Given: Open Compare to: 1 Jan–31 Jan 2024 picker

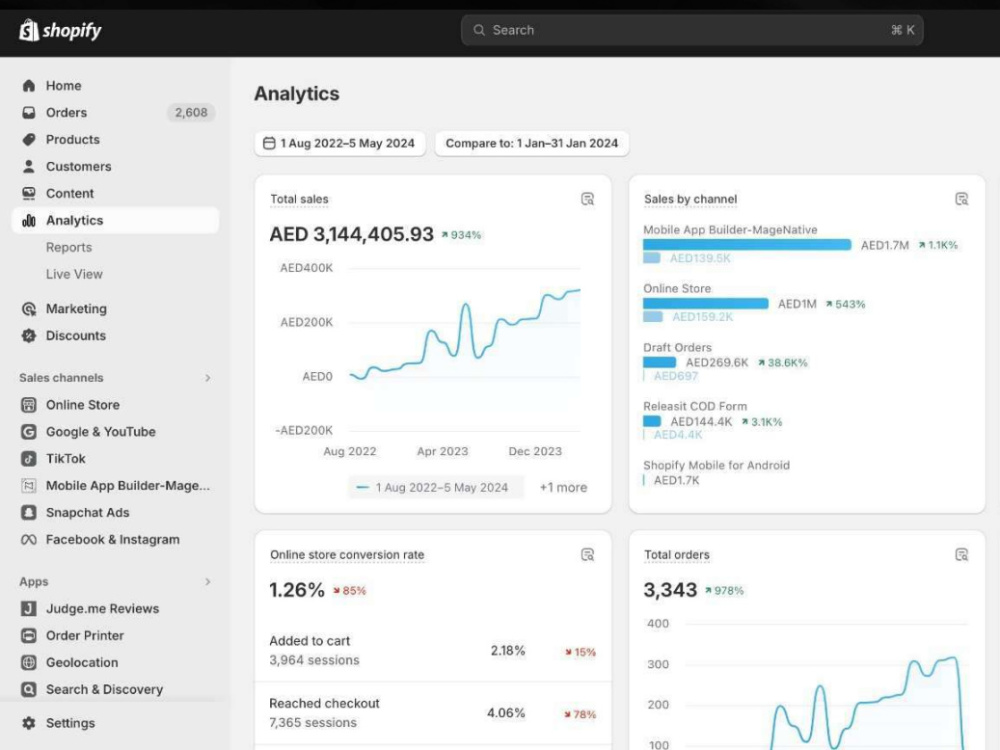Looking at the screenshot, I should pyautogui.click(x=532, y=143).
